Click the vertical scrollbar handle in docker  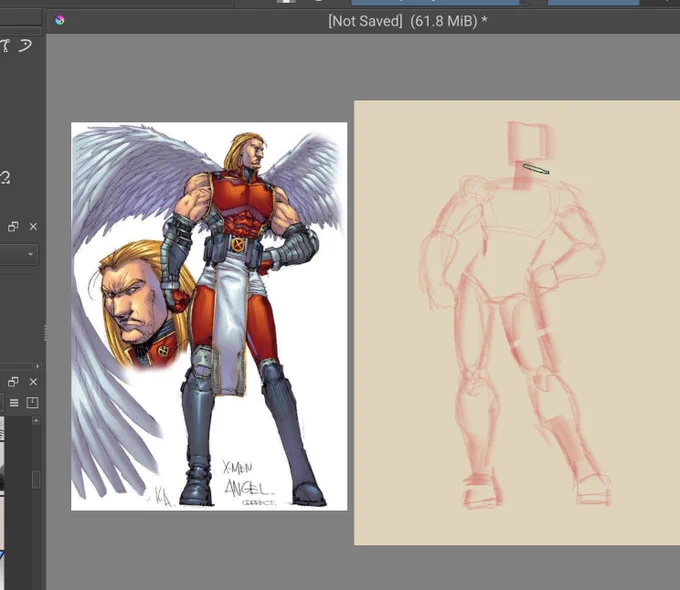tap(36, 479)
